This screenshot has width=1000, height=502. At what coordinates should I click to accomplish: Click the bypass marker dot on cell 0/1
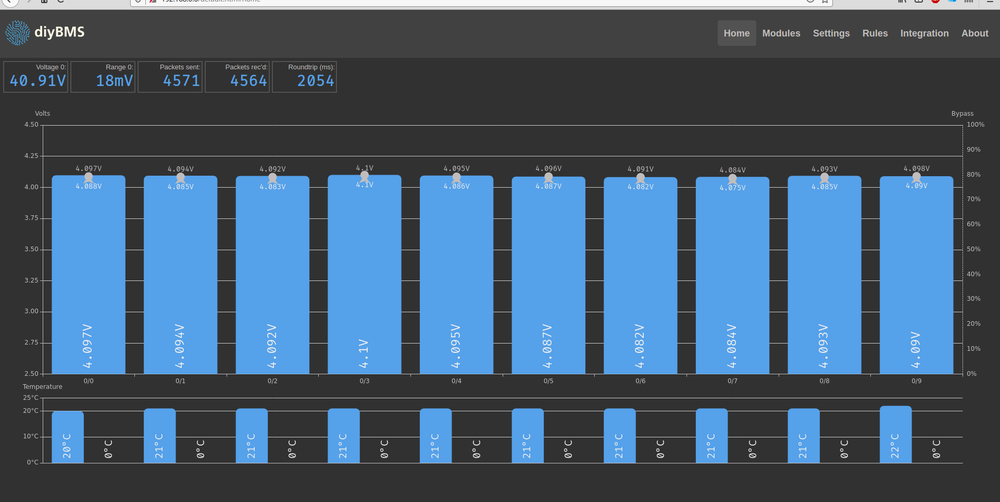(180, 178)
